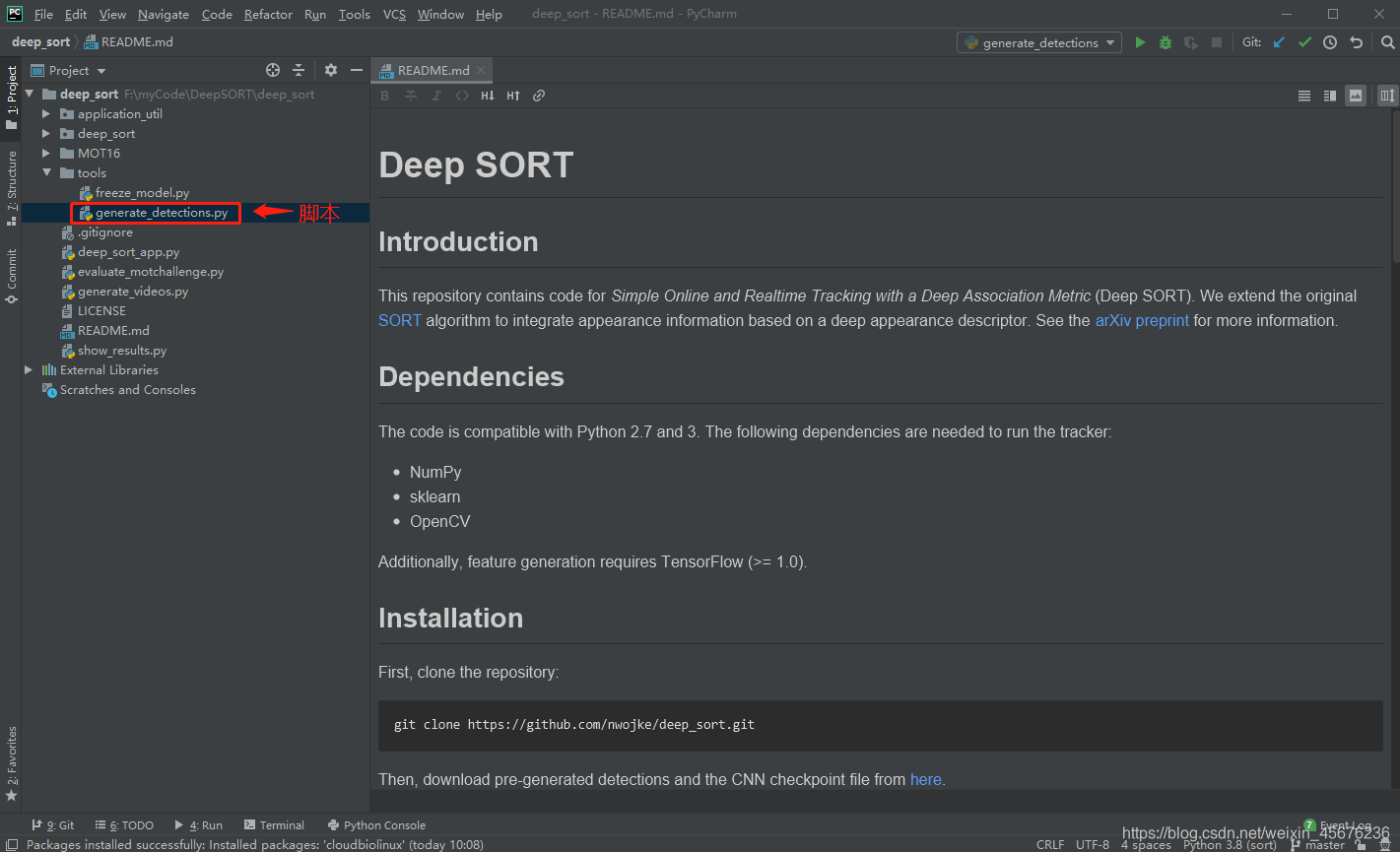Open the 4: Run tool window
This screenshot has height=852, width=1400.
[199, 825]
